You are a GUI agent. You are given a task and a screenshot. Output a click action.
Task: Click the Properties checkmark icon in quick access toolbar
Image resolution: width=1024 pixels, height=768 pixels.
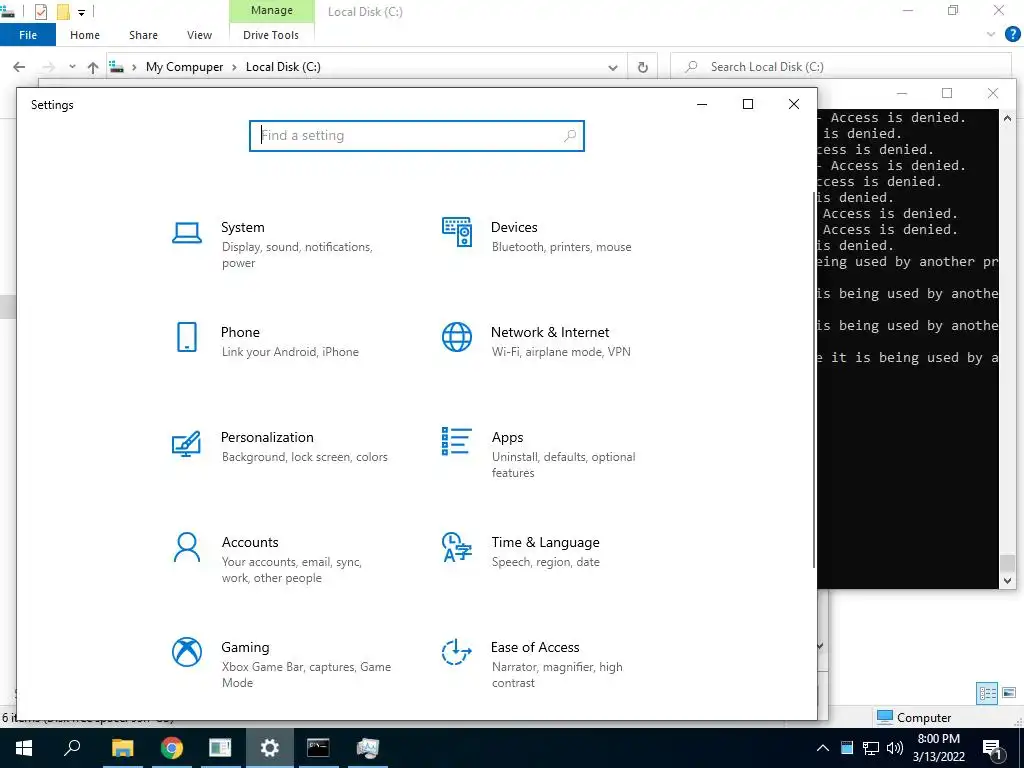40,12
